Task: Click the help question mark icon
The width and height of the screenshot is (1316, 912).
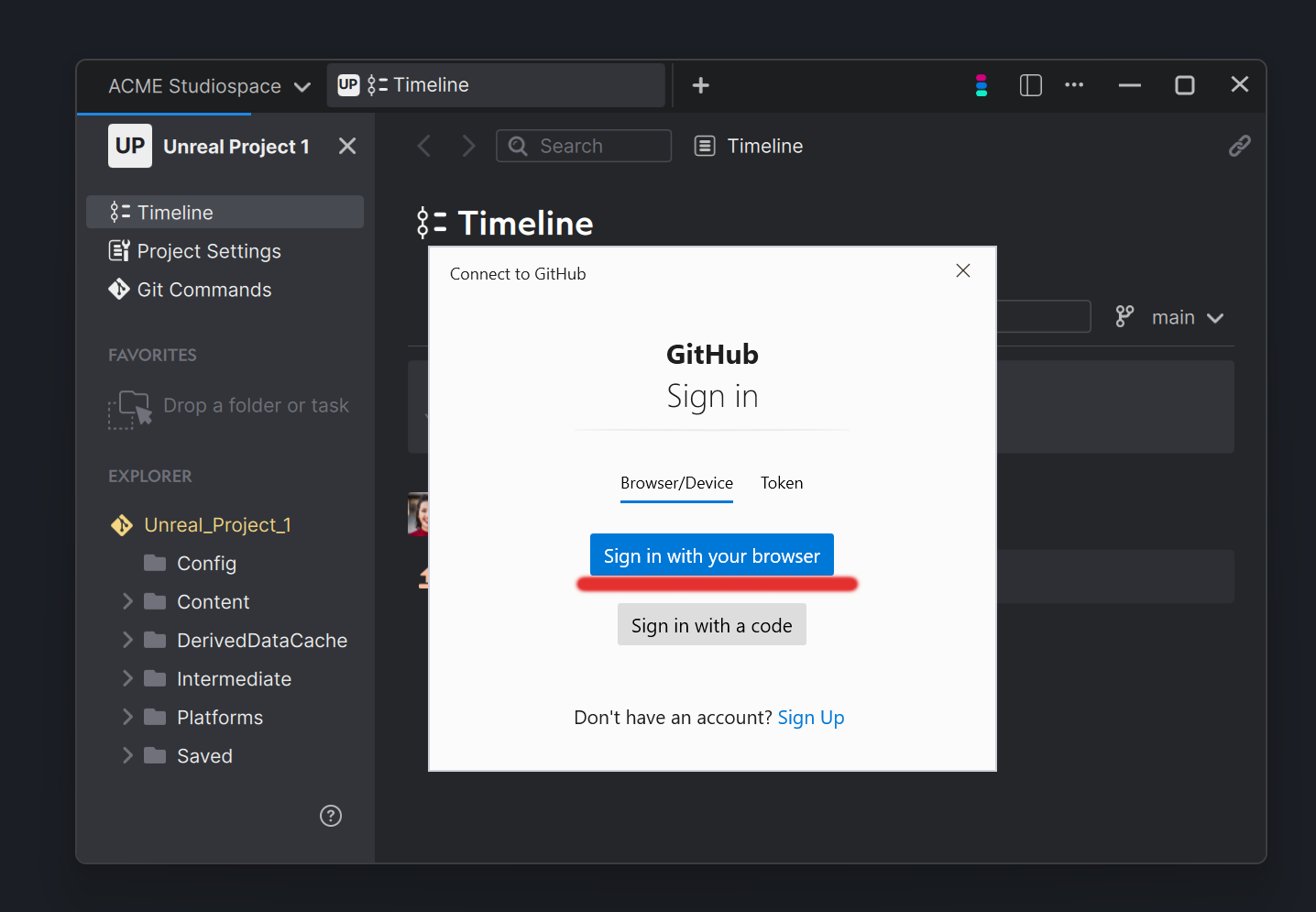Action: [330, 816]
